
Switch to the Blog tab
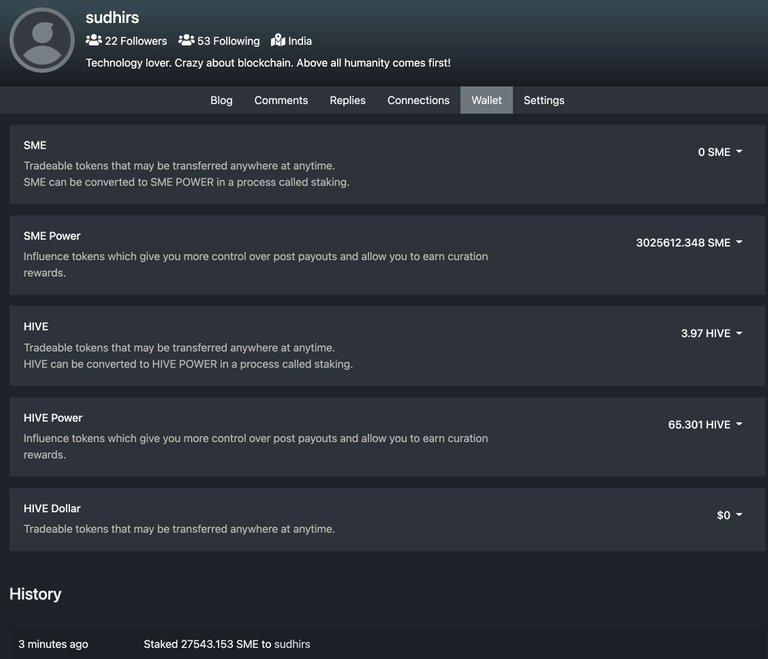point(221,100)
